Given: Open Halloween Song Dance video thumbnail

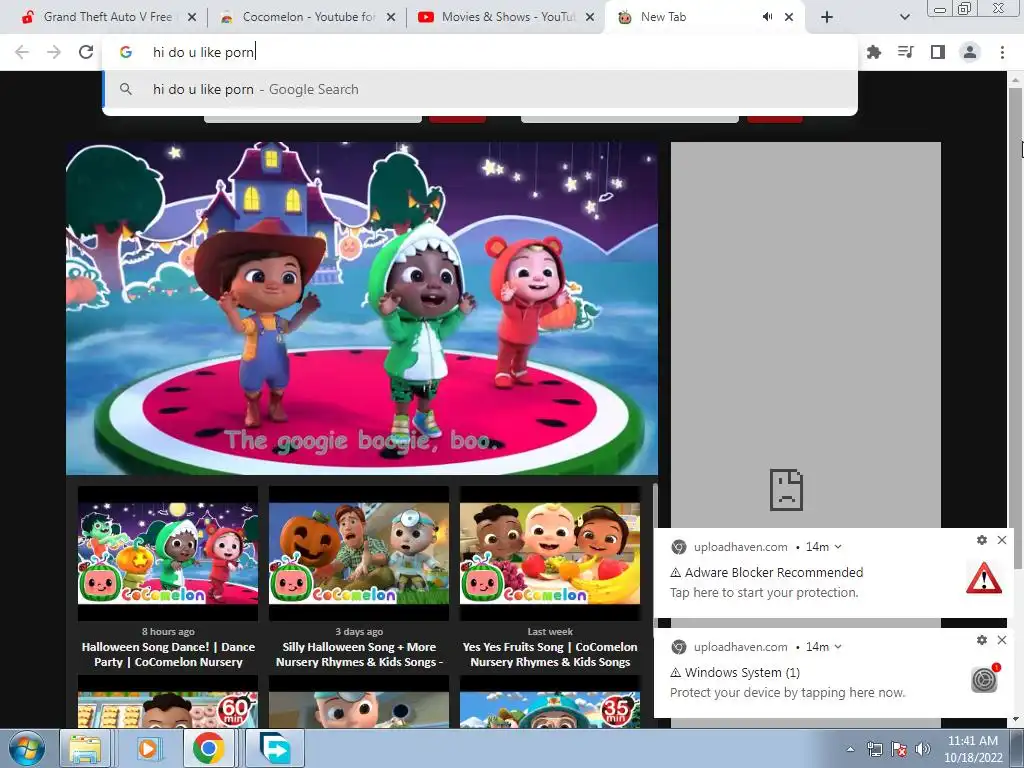Looking at the screenshot, I should tap(168, 553).
